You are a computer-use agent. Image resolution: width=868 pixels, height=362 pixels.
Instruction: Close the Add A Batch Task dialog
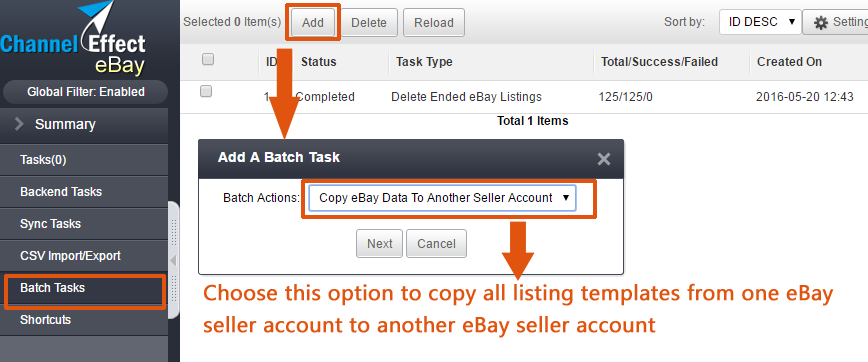(x=603, y=159)
